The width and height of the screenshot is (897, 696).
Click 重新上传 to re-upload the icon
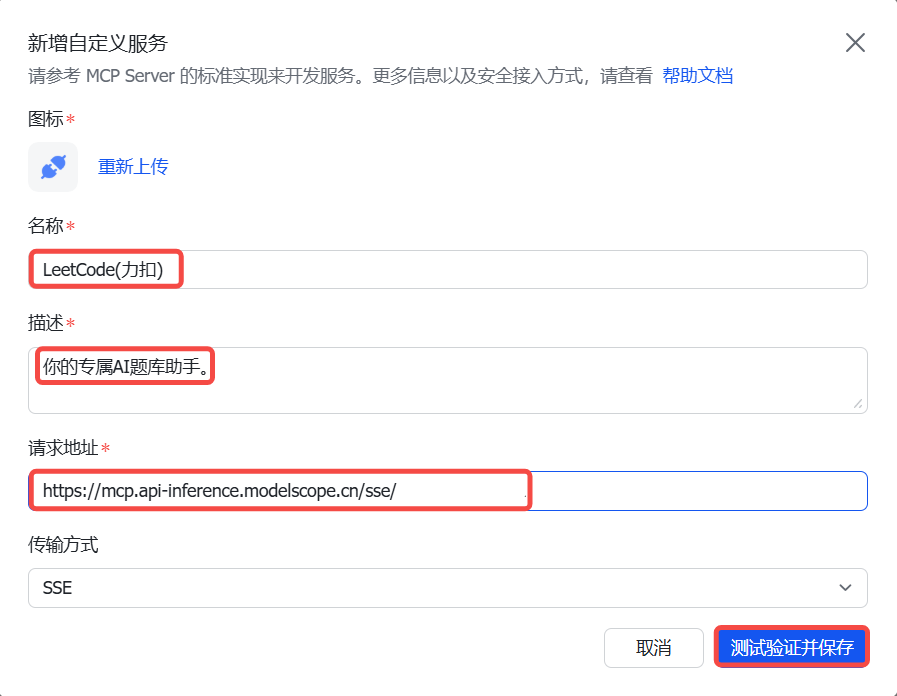(133, 166)
